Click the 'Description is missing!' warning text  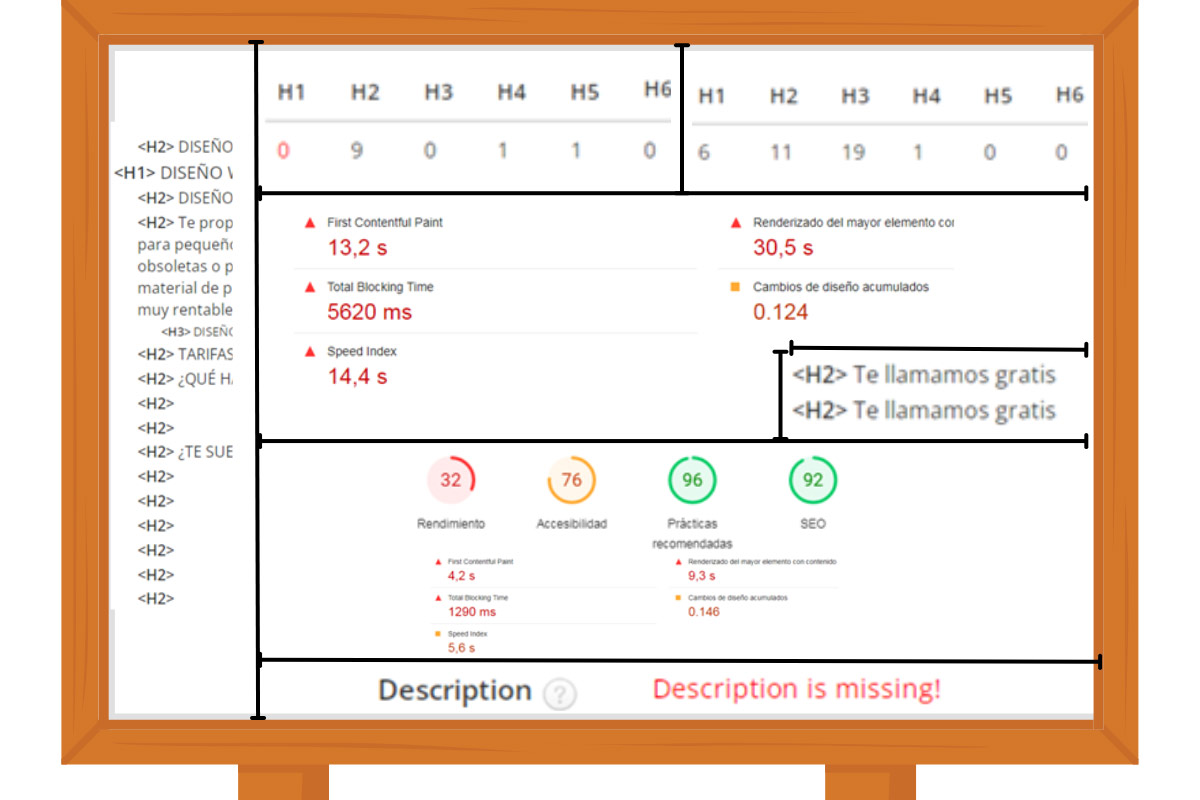796,689
